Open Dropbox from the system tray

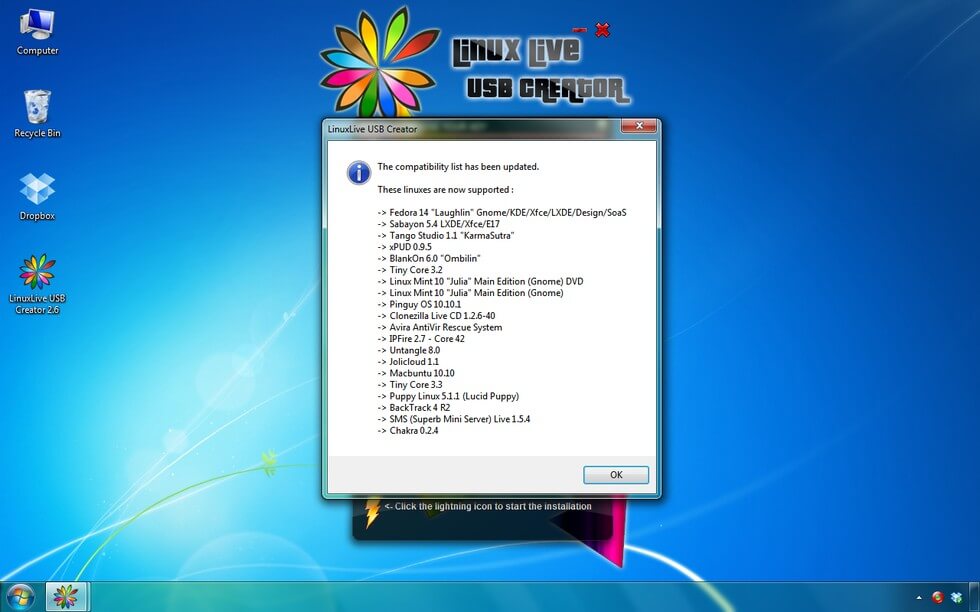[956, 598]
